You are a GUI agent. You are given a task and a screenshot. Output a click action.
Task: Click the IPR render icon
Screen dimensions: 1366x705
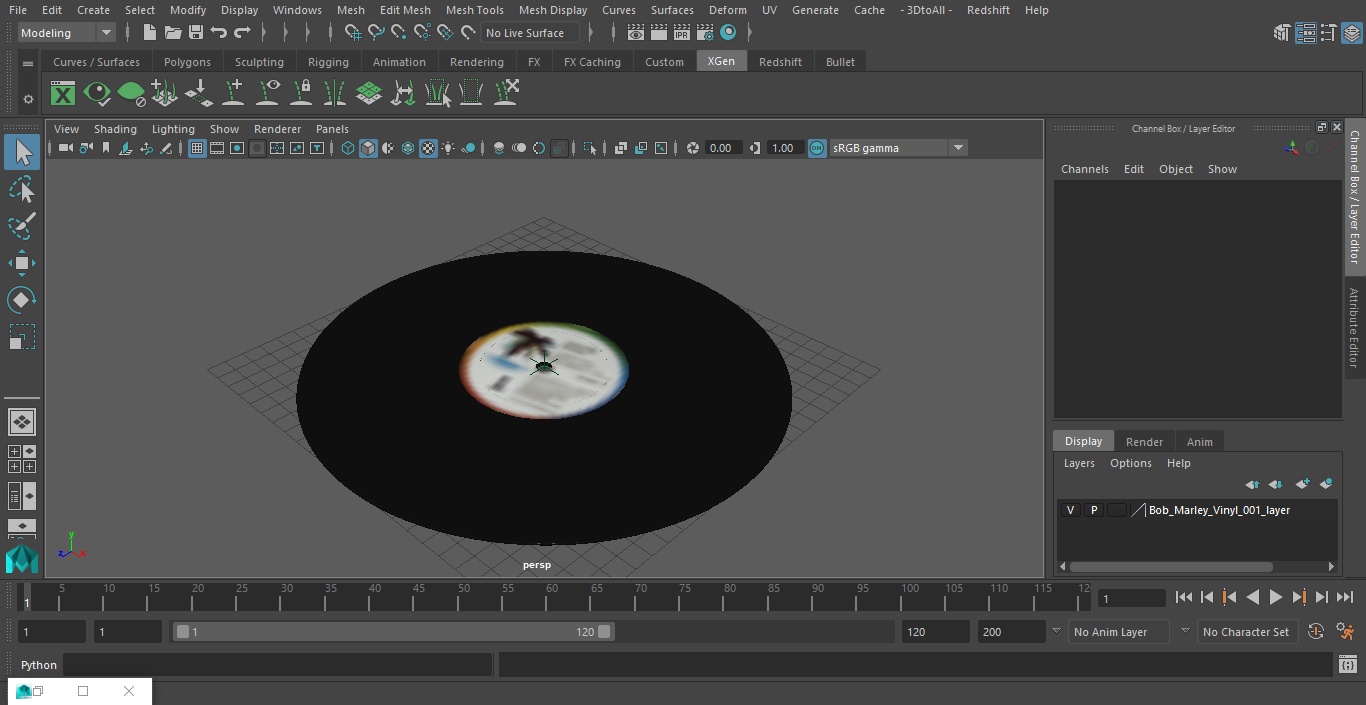click(x=682, y=33)
